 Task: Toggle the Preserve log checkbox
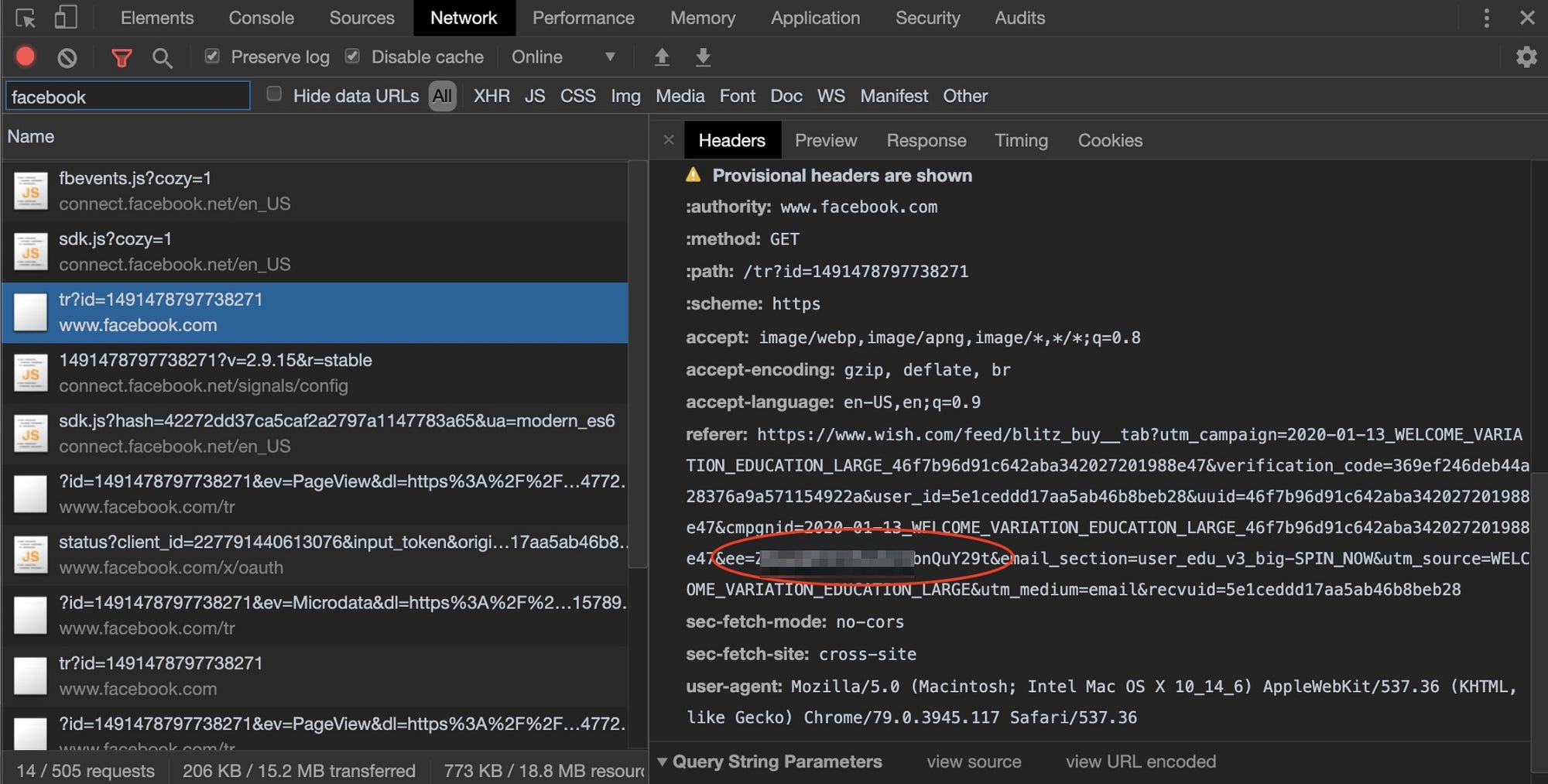[212, 56]
